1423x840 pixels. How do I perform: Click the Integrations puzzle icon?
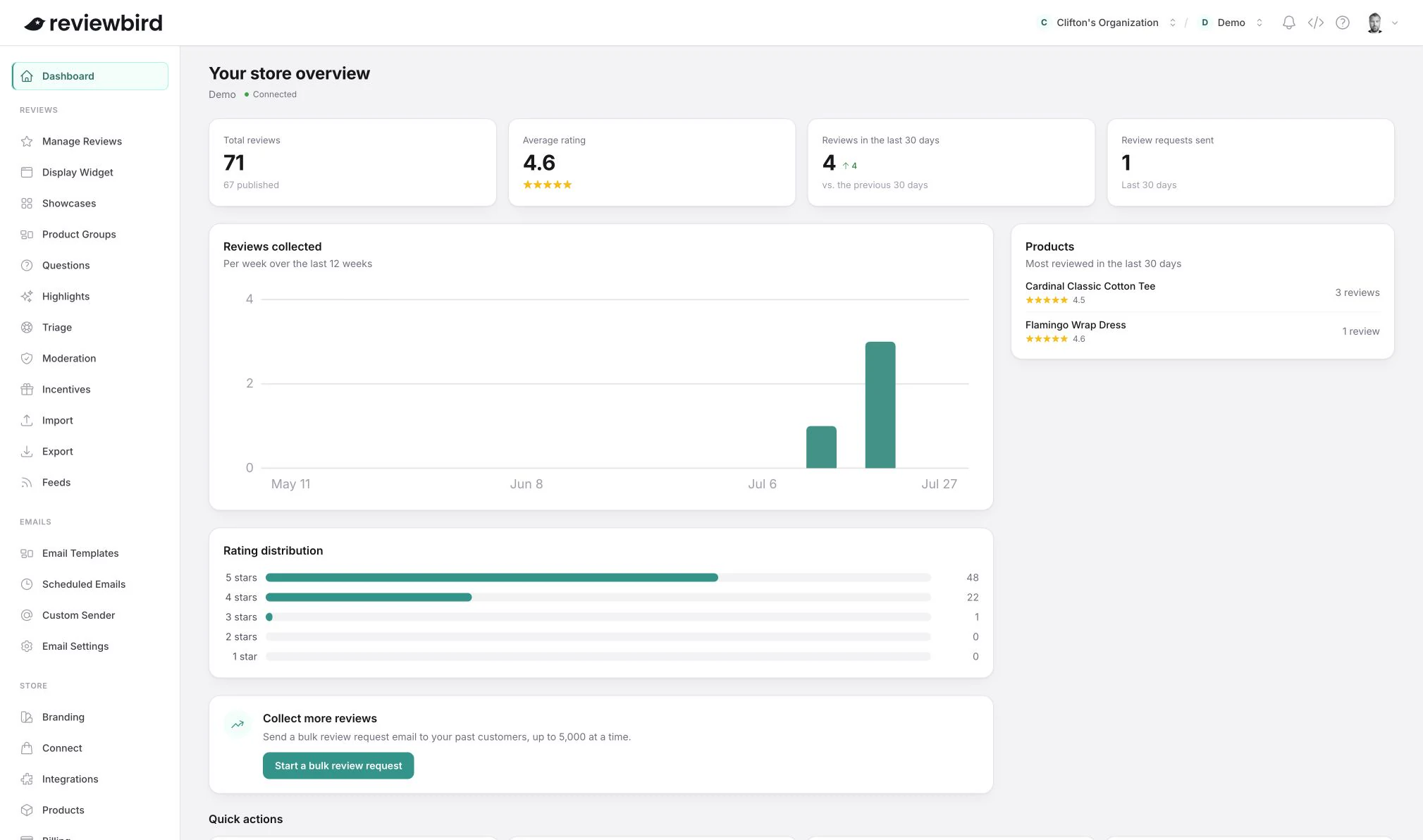click(x=27, y=779)
